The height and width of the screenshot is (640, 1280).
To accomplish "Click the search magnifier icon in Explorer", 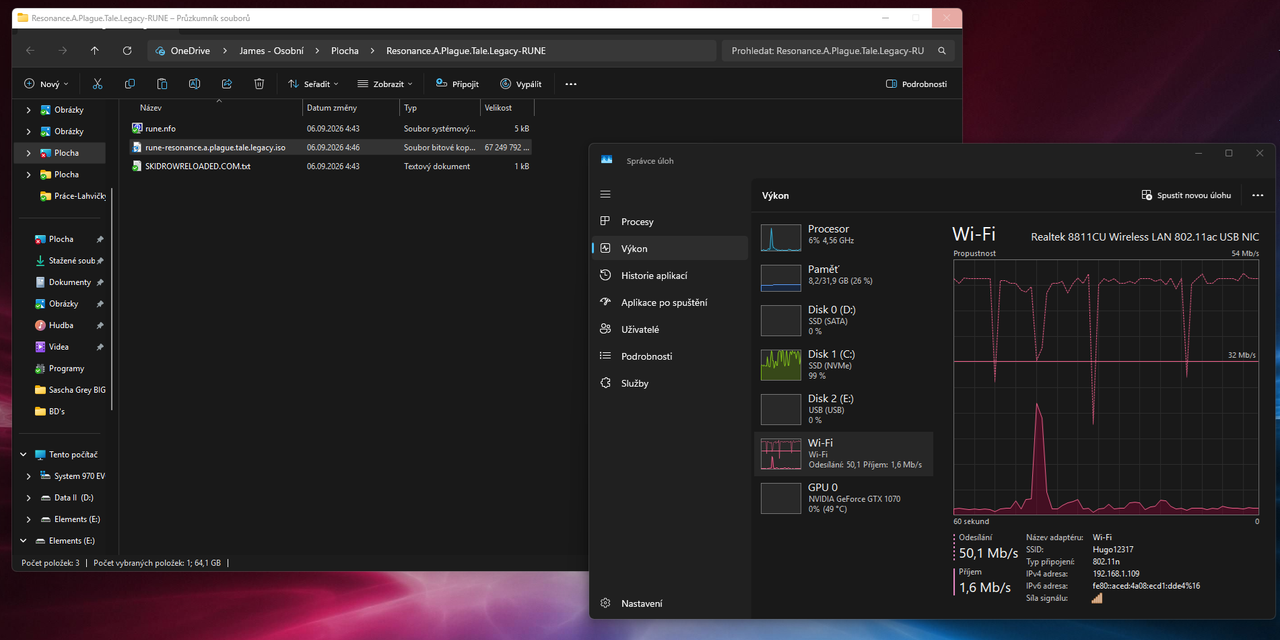I will tap(941, 50).
